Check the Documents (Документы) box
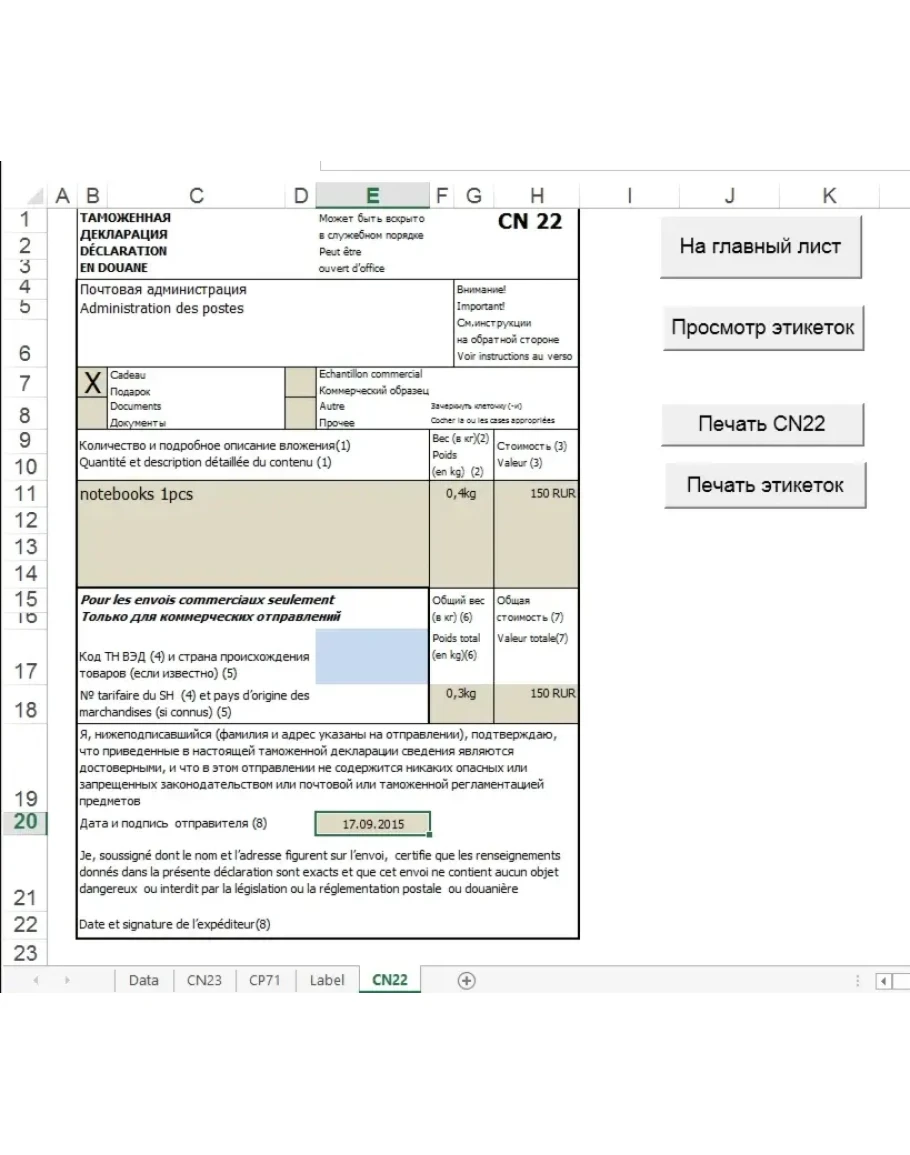Image resolution: width=910 pixels, height=1155 pixels. pyautogui.click(x=92, y=413)
